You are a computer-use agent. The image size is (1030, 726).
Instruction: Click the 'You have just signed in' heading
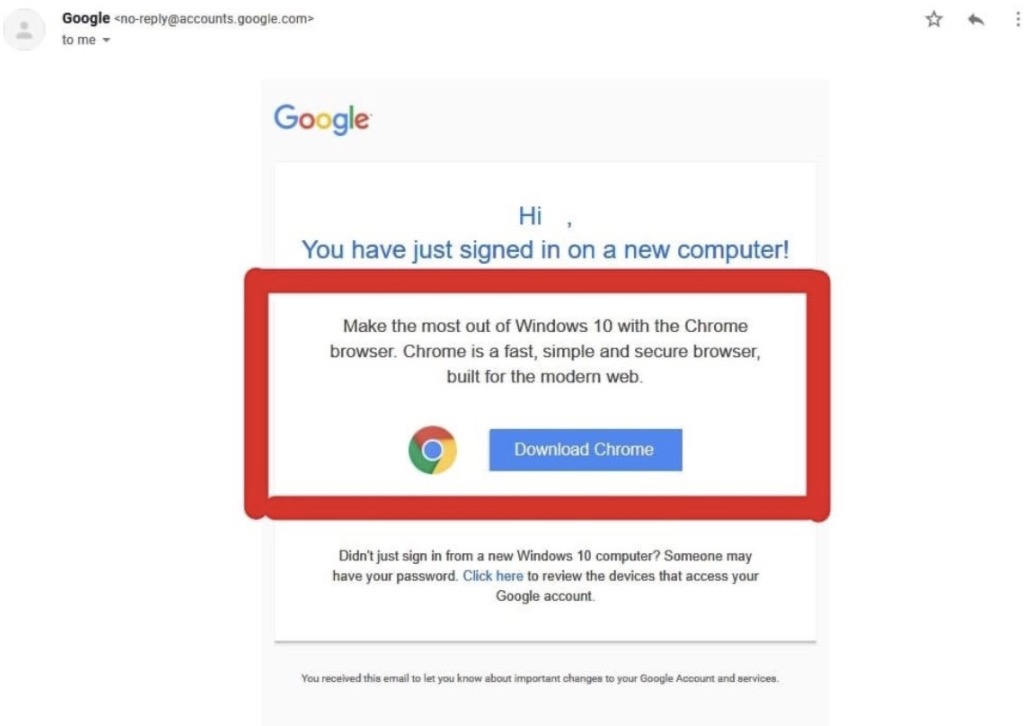545,250
